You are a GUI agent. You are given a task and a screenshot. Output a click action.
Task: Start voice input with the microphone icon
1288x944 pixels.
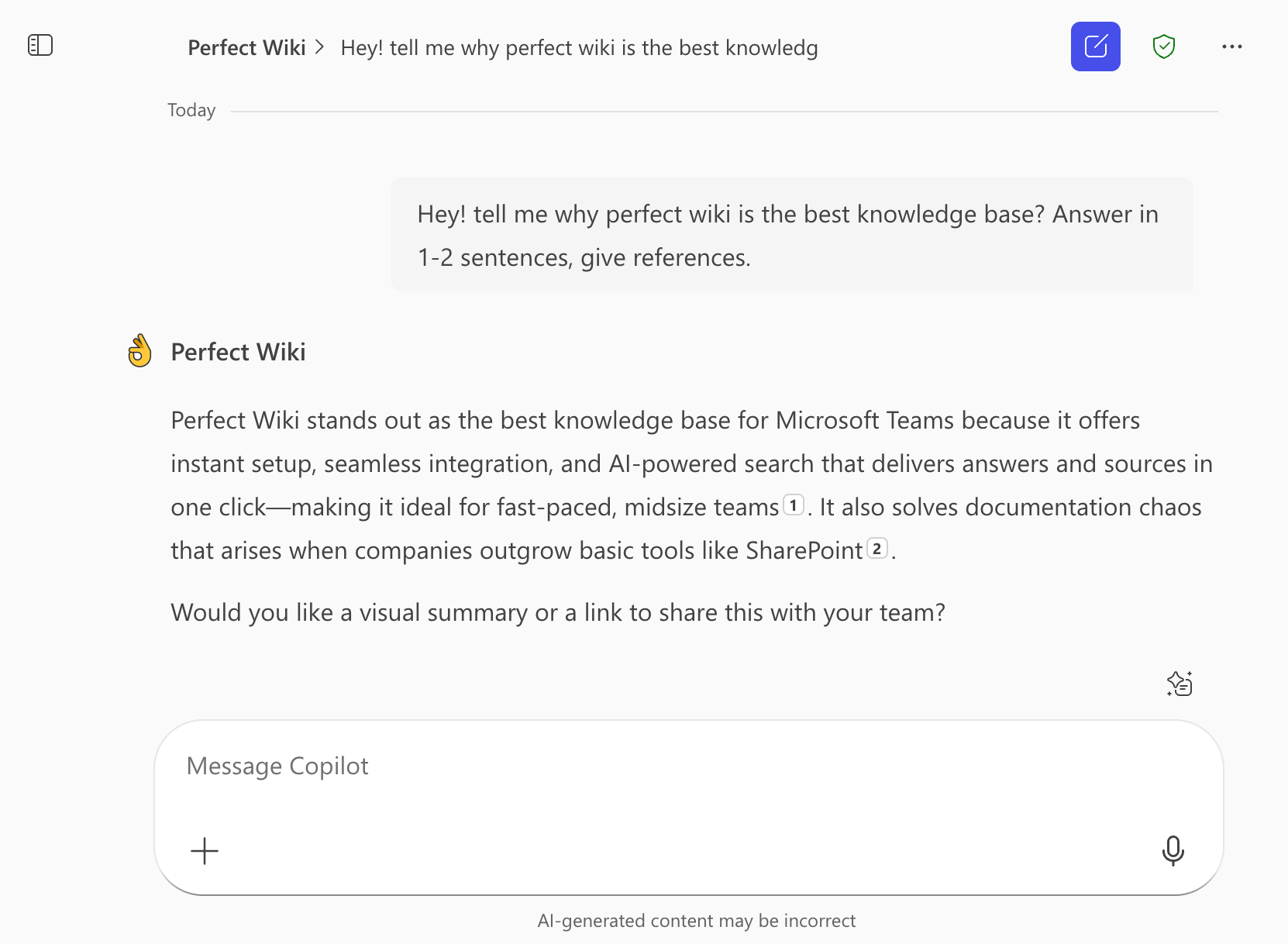click(x=1173, y=850)
